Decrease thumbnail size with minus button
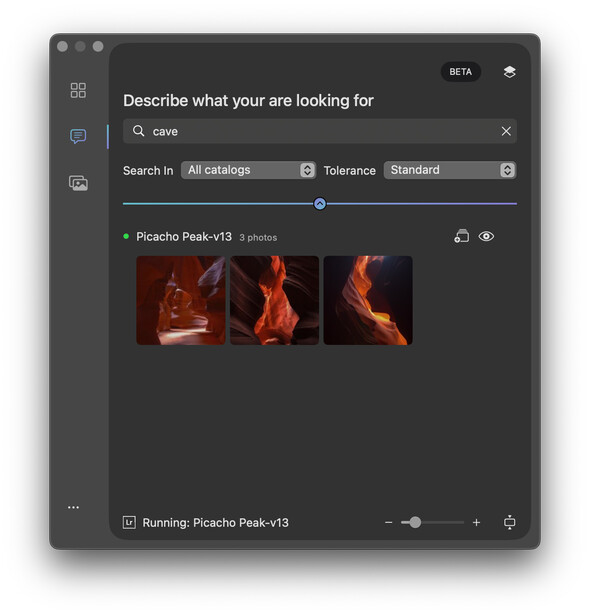Viewport: 590px width, 615px height. pos(388,522)
